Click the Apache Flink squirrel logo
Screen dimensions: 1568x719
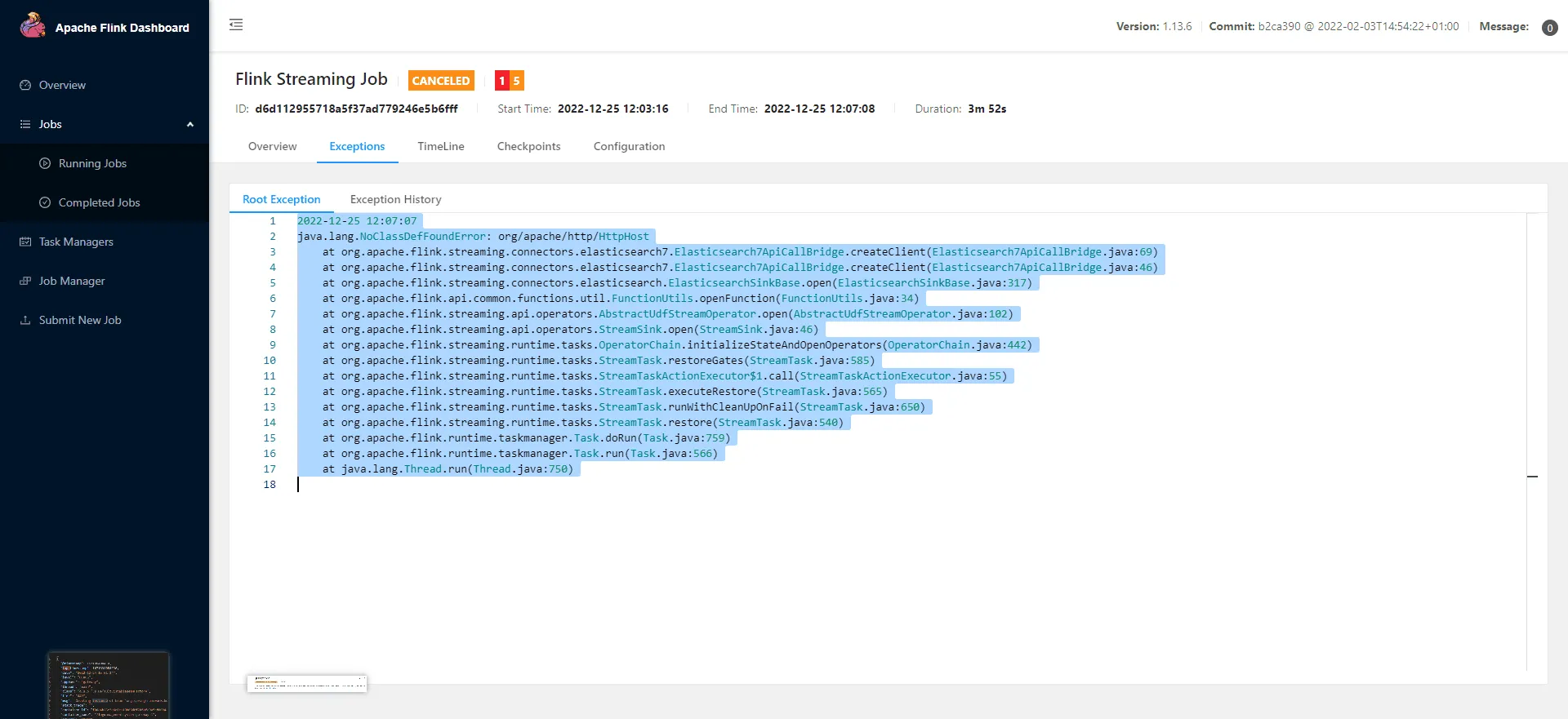pyautogui.click(x=33, y=25)
